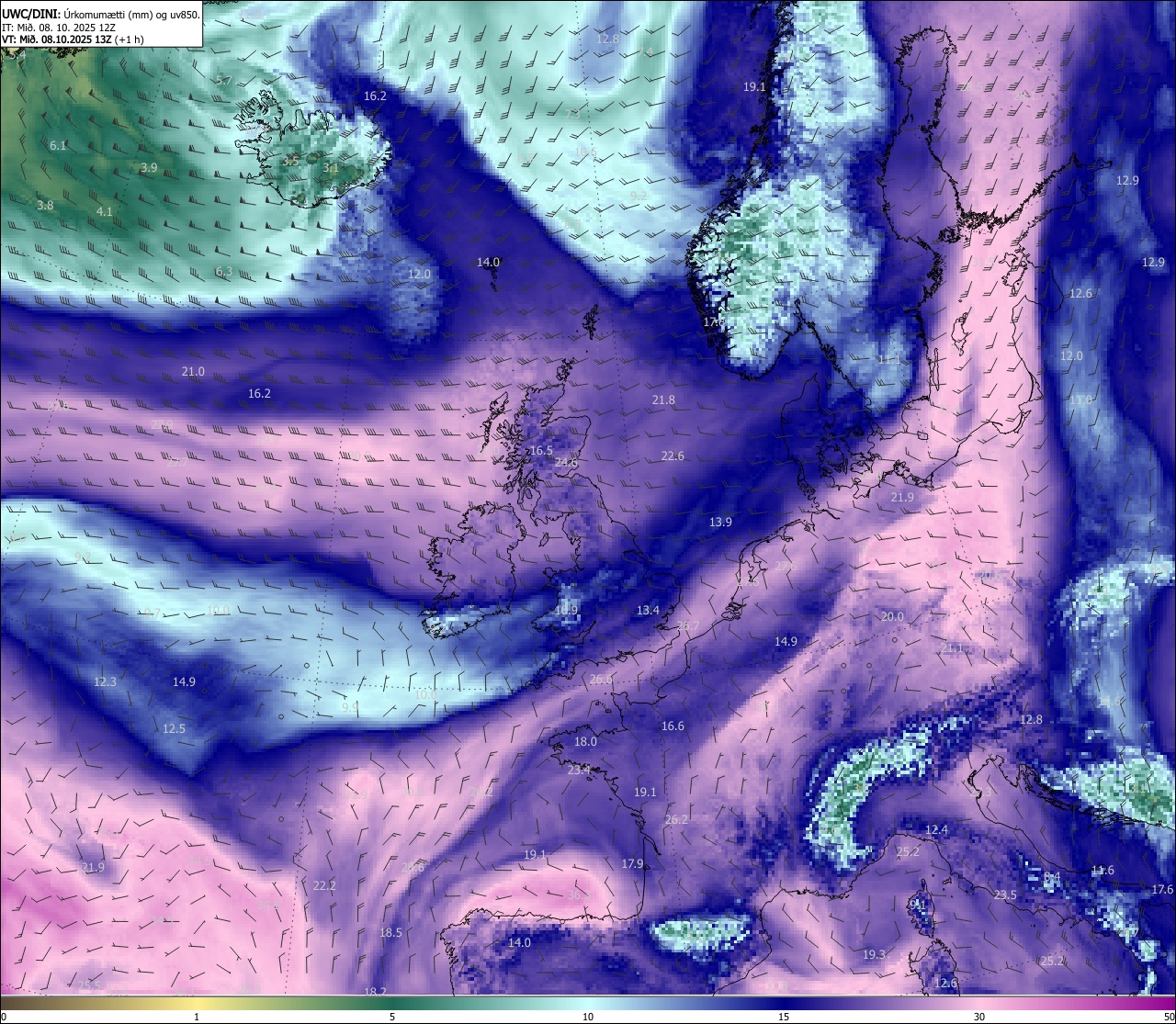This screenshot has width=1176, height=1024.
Task: Click the 21.0 value on the map
Action: 193,372
